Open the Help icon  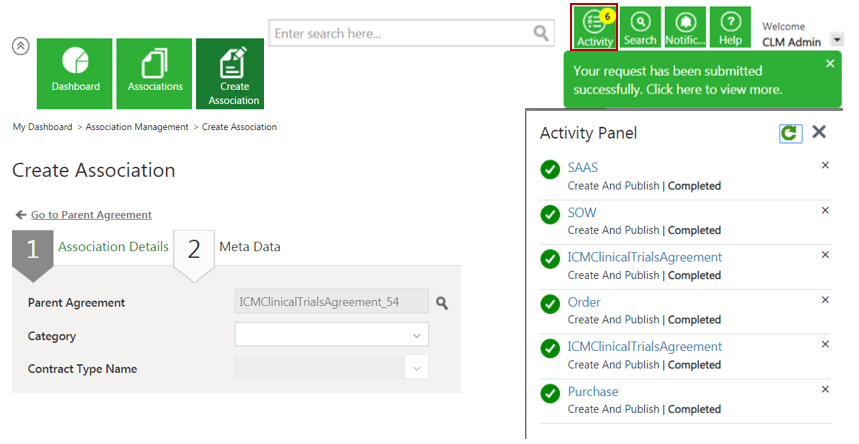[x=731, y=27]
